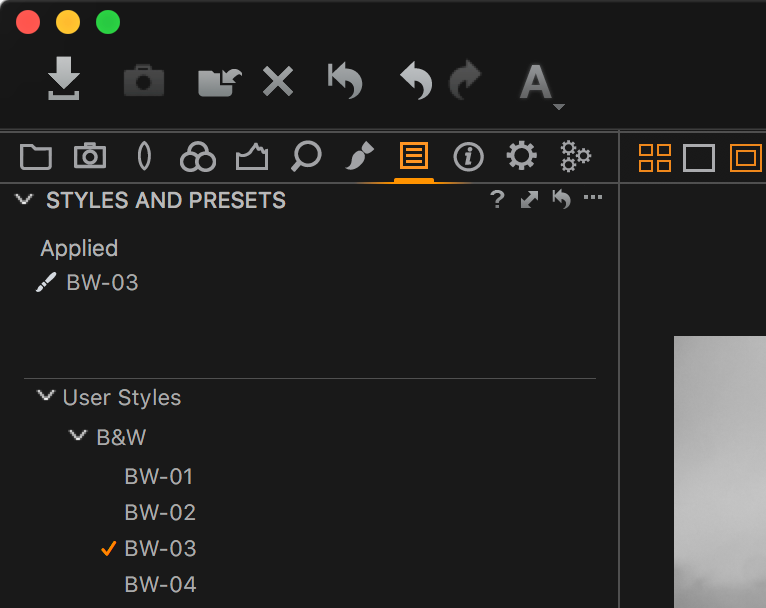766x608 pixels.
Task: Open the Auto adjust A dropdown
Action: [541, 85]
